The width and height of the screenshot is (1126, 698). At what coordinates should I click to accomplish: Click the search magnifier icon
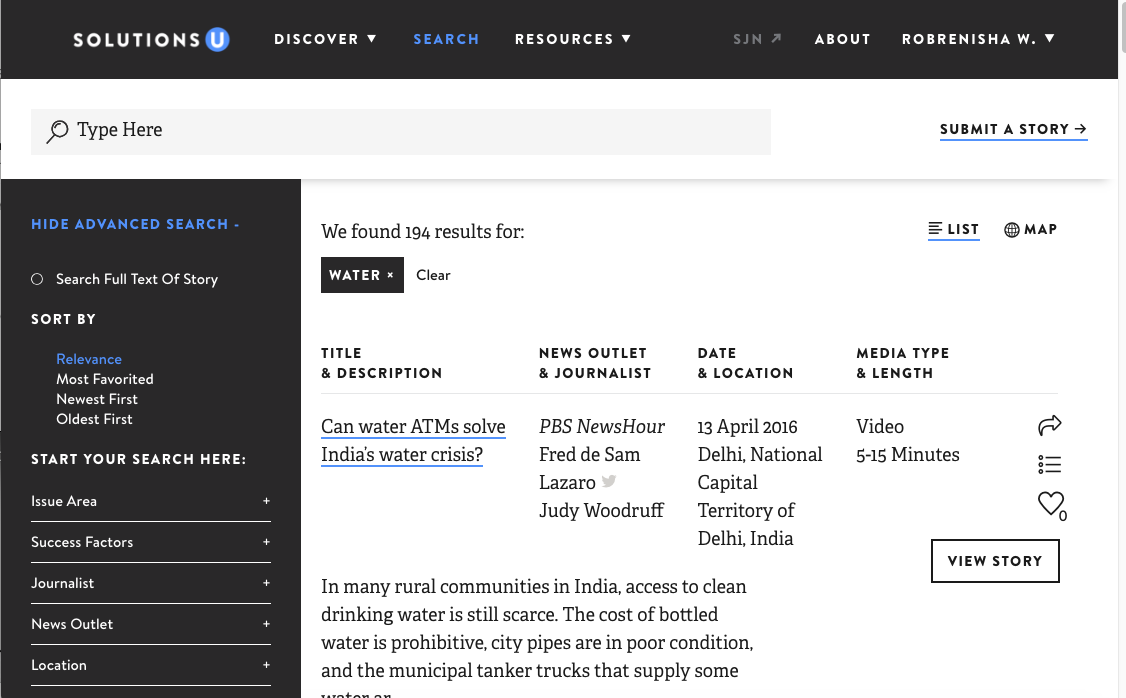(57, 131)
